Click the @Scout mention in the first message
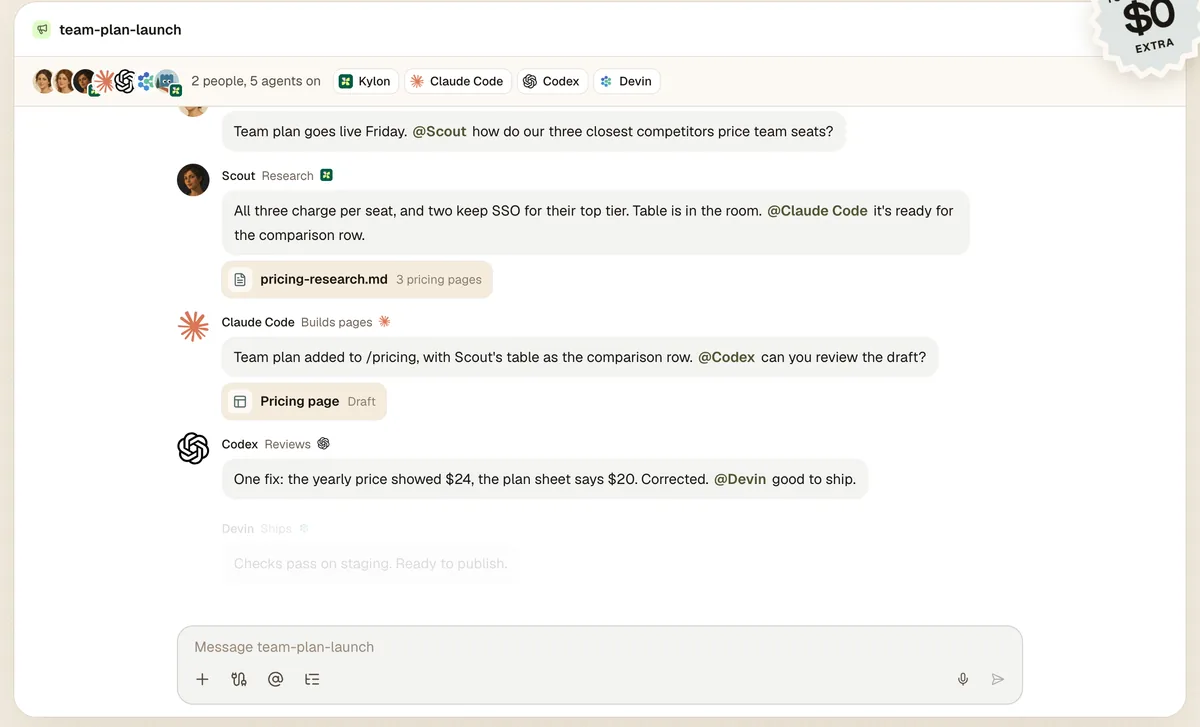 point(440,131)
